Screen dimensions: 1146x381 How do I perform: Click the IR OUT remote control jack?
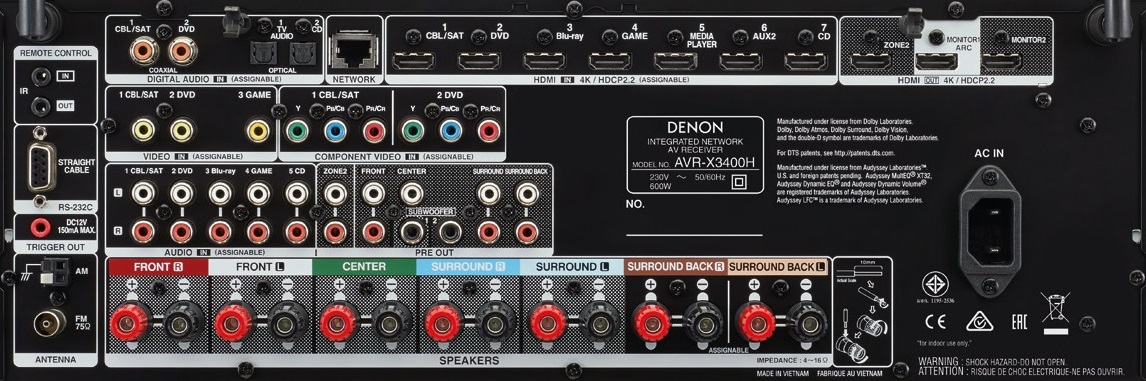42,106
